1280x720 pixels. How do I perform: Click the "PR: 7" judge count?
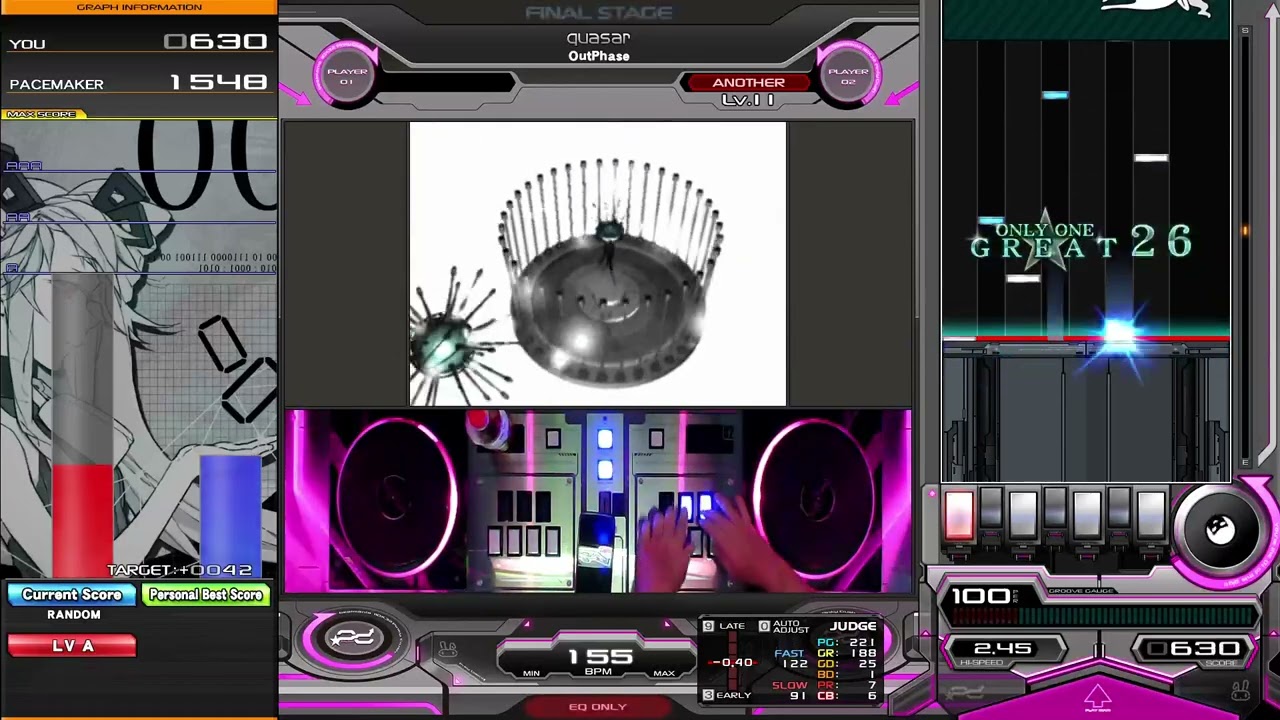(x=846, y=685)
